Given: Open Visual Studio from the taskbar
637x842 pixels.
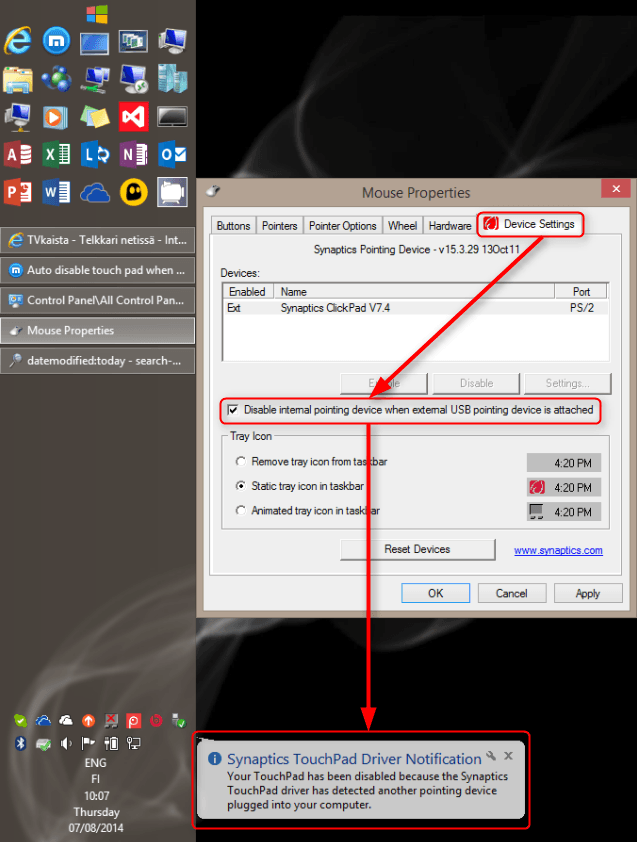Looking at the screenshot, I should [x=133, y=116].
